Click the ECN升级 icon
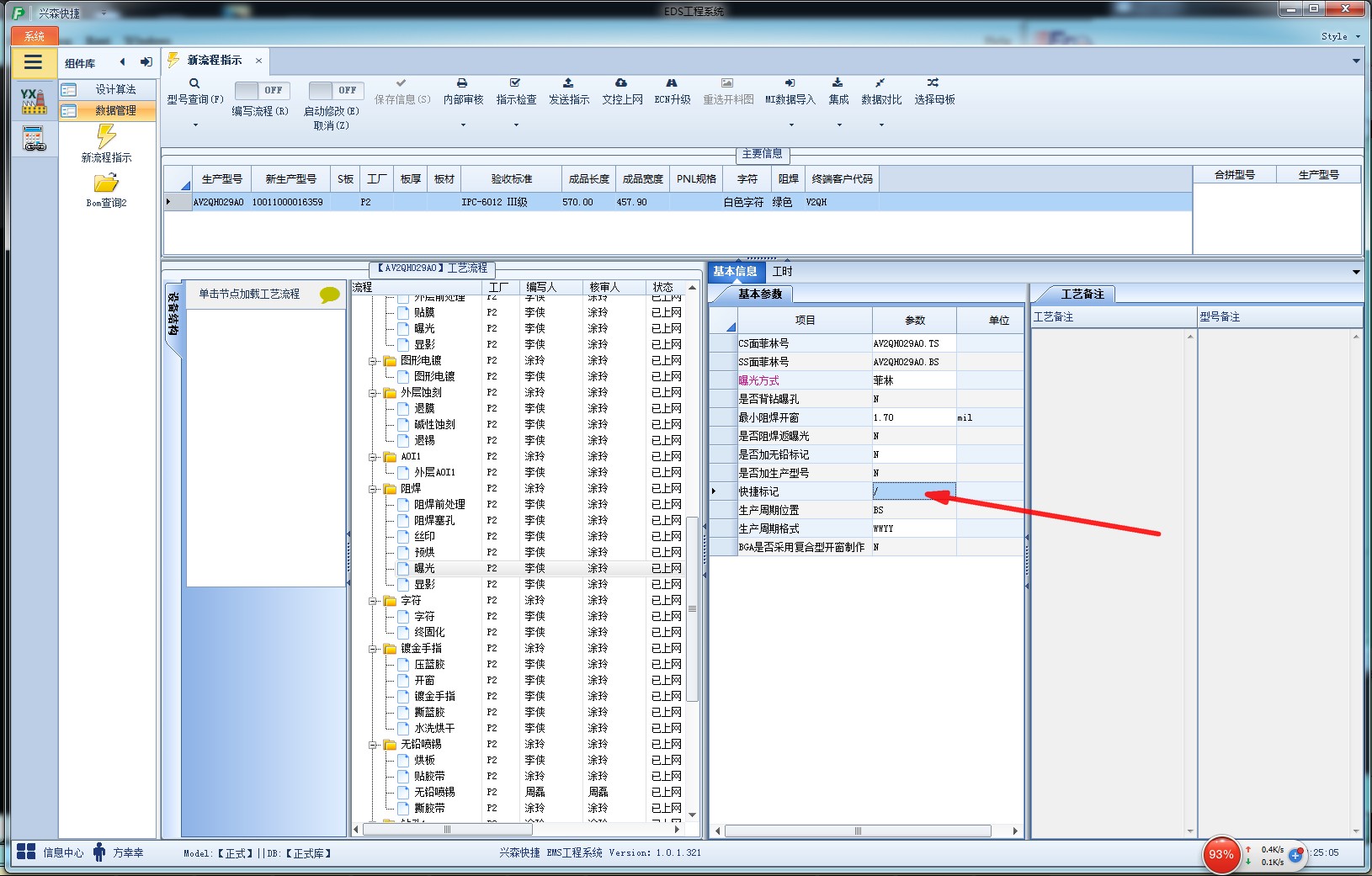Screen dimensions: 1372x876 [x=672, y=83]
